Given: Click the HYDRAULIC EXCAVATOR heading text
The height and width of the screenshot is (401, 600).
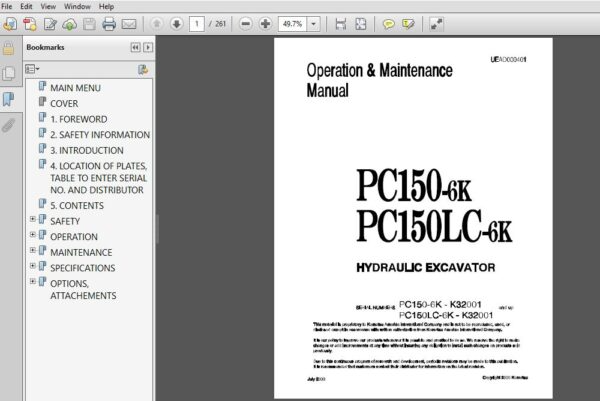Looking at the screenshot, I should click(426, 268).
